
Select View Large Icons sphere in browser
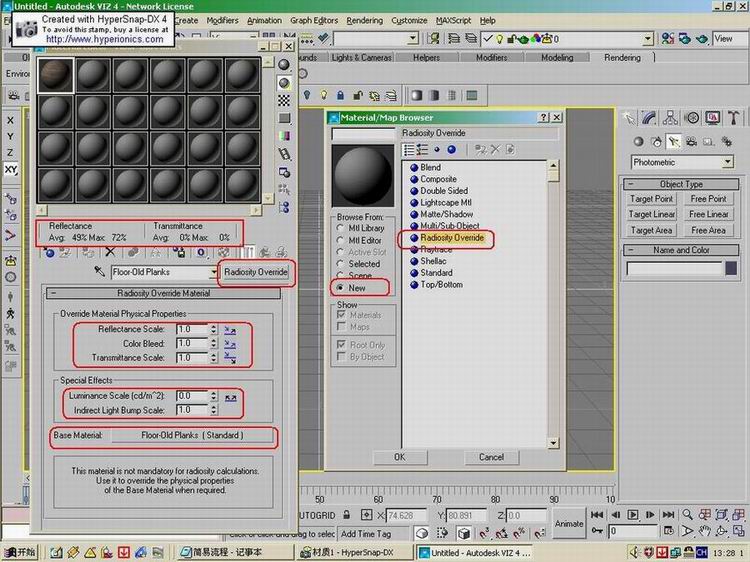pos(451,150)
